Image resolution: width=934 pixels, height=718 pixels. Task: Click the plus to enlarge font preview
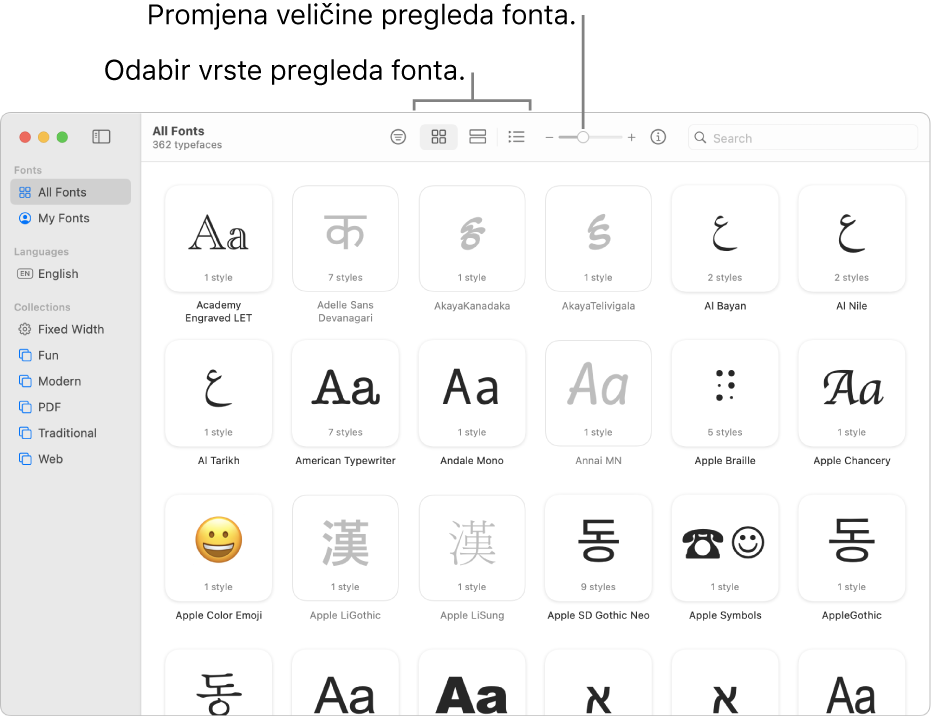(631, 138)
